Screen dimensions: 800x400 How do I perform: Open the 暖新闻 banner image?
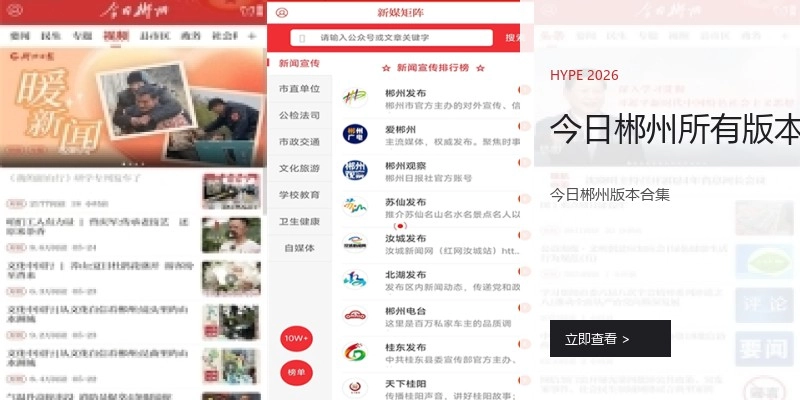tap(133, 108)
